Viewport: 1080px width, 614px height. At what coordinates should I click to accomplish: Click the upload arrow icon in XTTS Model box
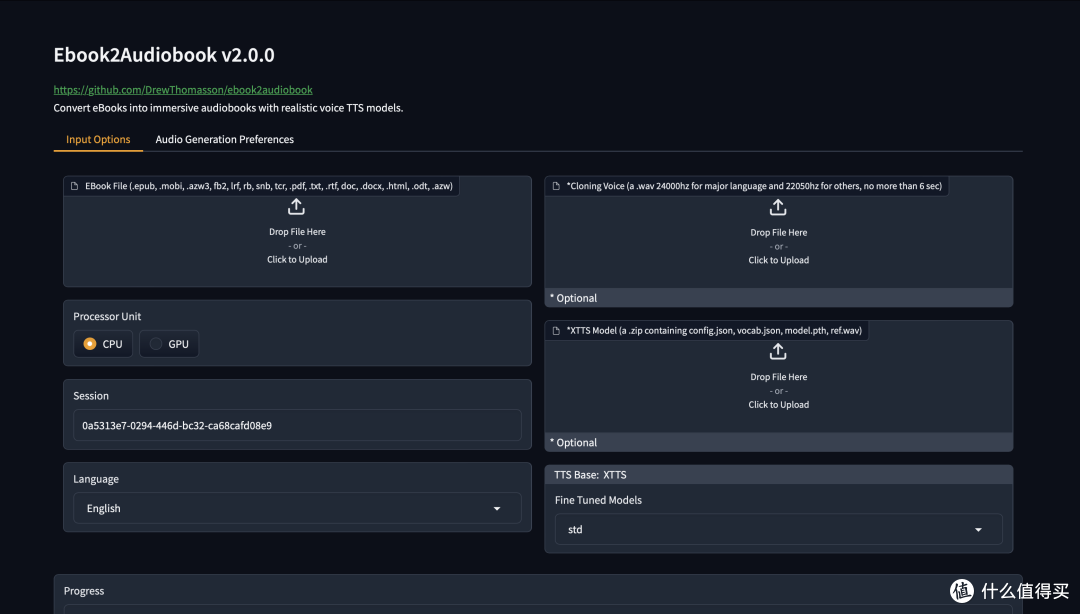click(778, 352)
